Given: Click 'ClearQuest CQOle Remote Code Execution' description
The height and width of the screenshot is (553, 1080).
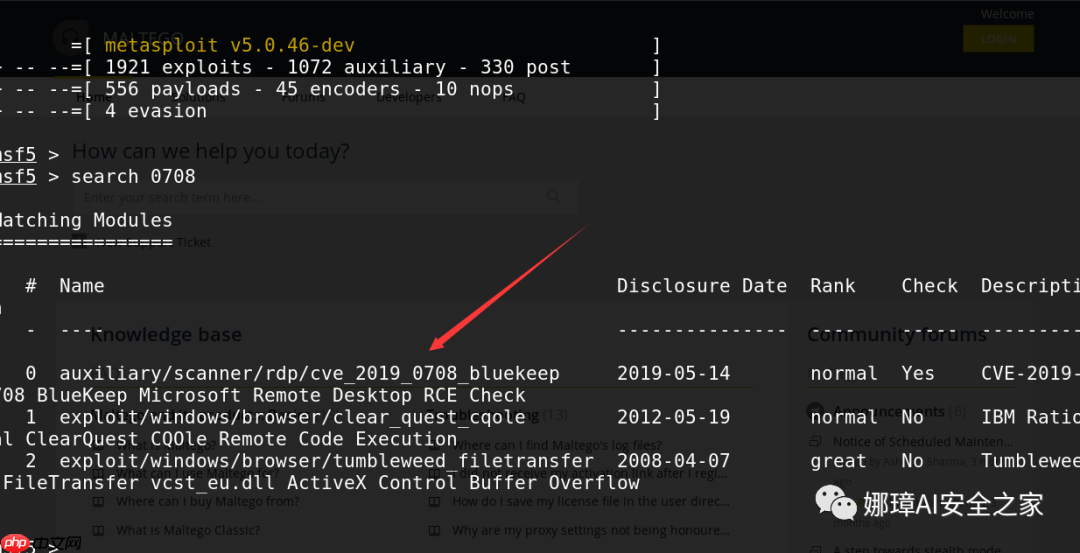Looking at the screenshot, I should coord(241,439).
